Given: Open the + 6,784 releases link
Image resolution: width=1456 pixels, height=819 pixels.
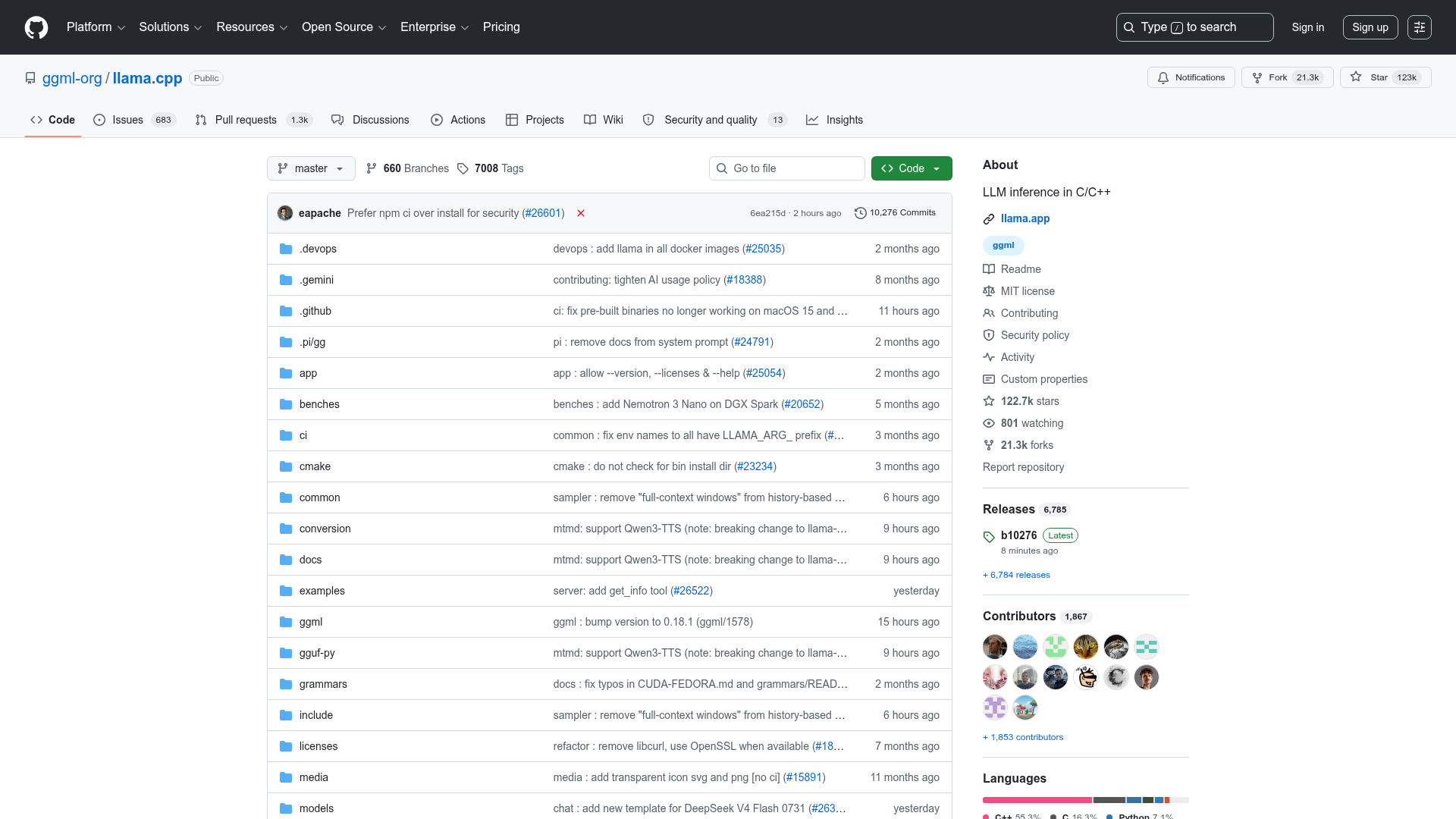Looking at the screenshot, I should 1016,575.
